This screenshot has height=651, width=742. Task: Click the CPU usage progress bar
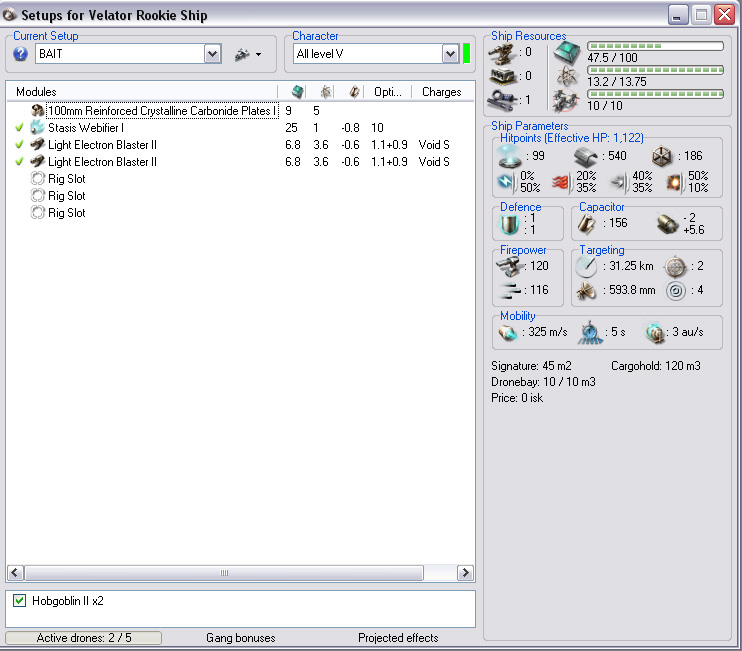(655, 46)
